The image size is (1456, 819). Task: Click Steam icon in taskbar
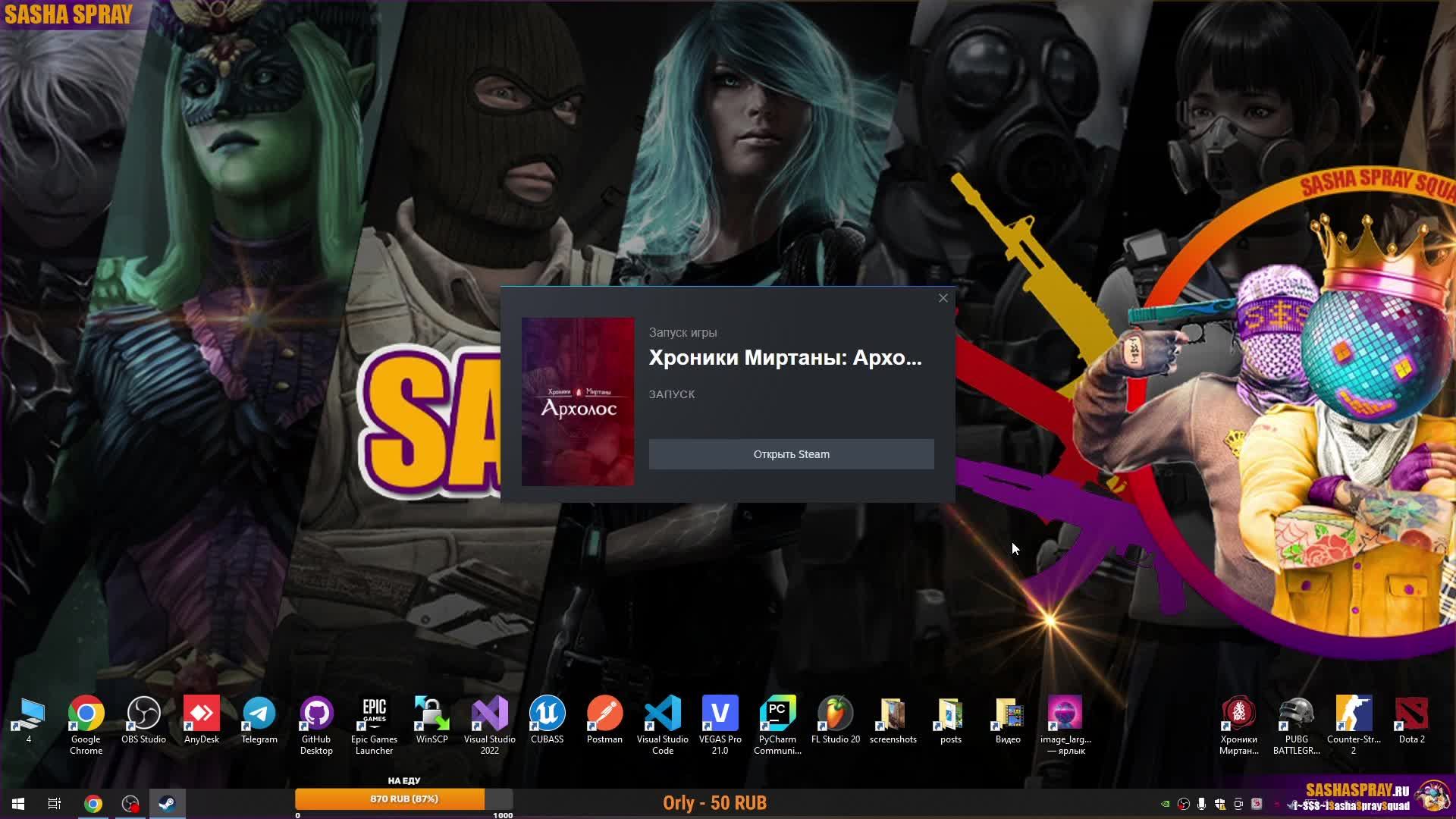tap(167, 803)
